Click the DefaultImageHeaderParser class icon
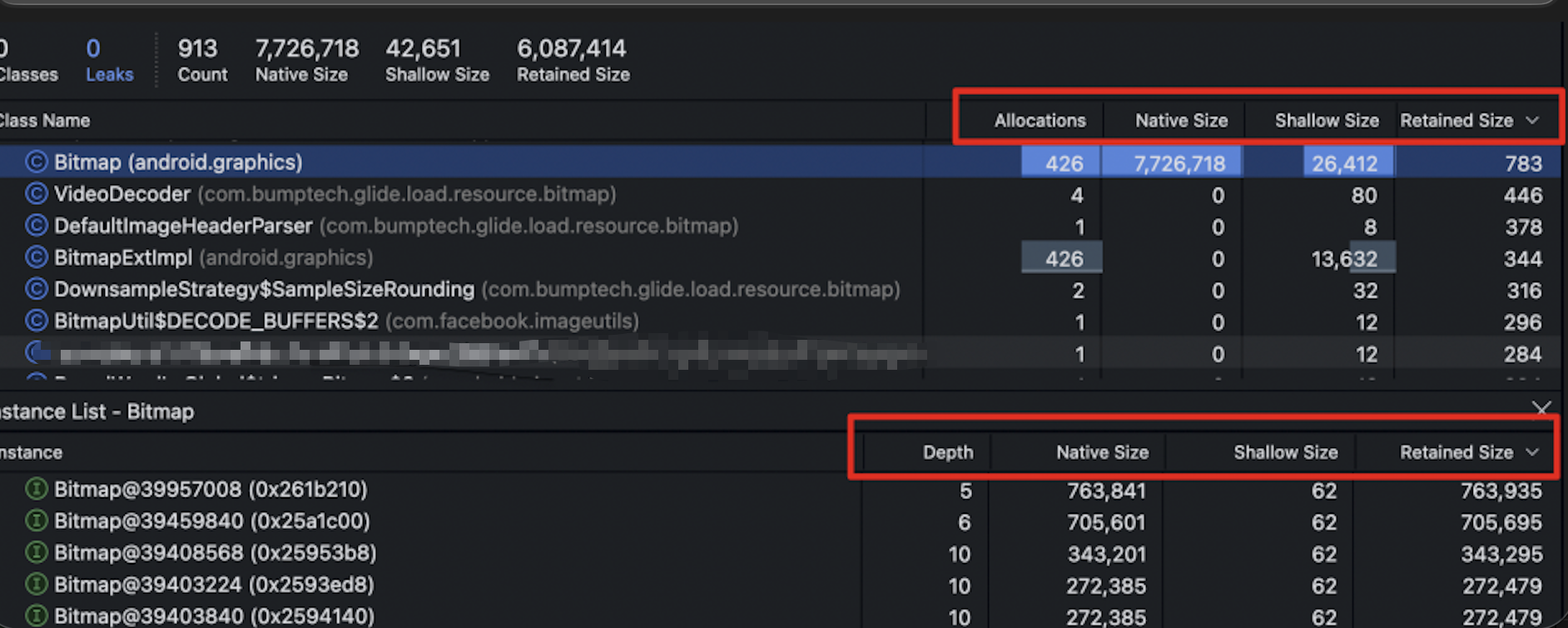Image resolution: width=1568 pixels, height=628 pixels. 36,226
